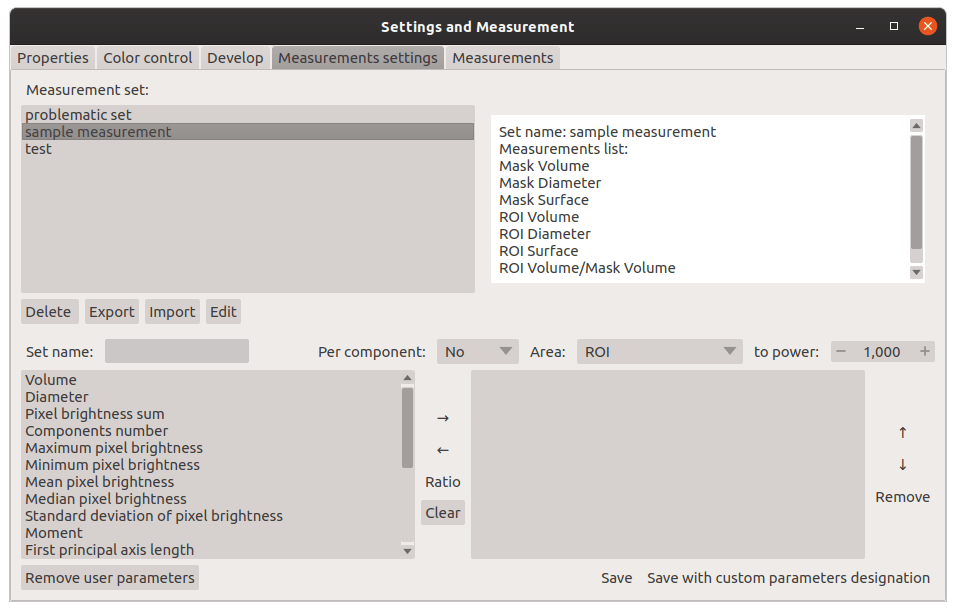This screenshot has height=611, width=956.
Task: Click the measurements list scroll-up arrow
Action: (x=408, y=378)
